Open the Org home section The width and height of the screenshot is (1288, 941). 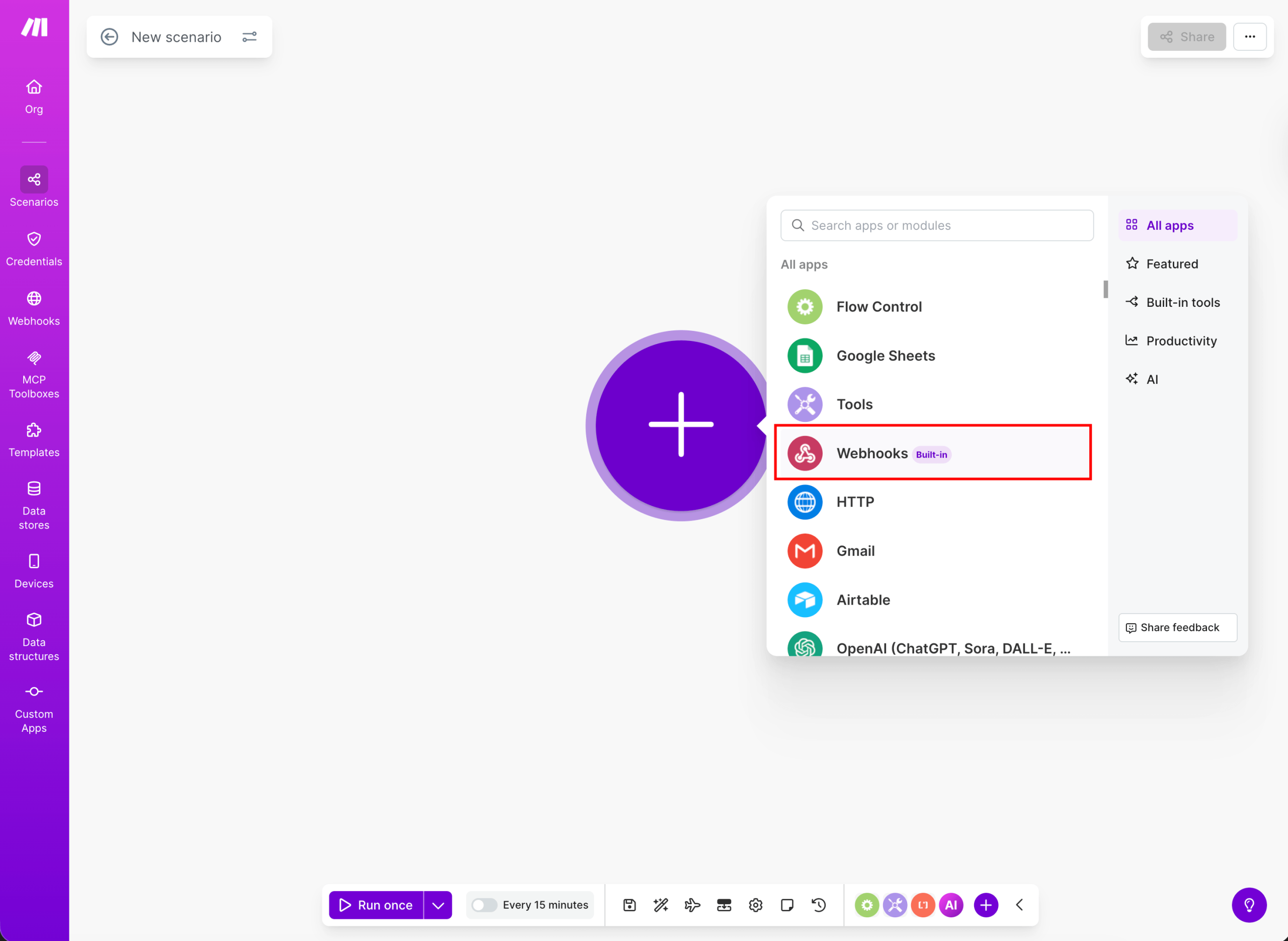click(34, 97)
